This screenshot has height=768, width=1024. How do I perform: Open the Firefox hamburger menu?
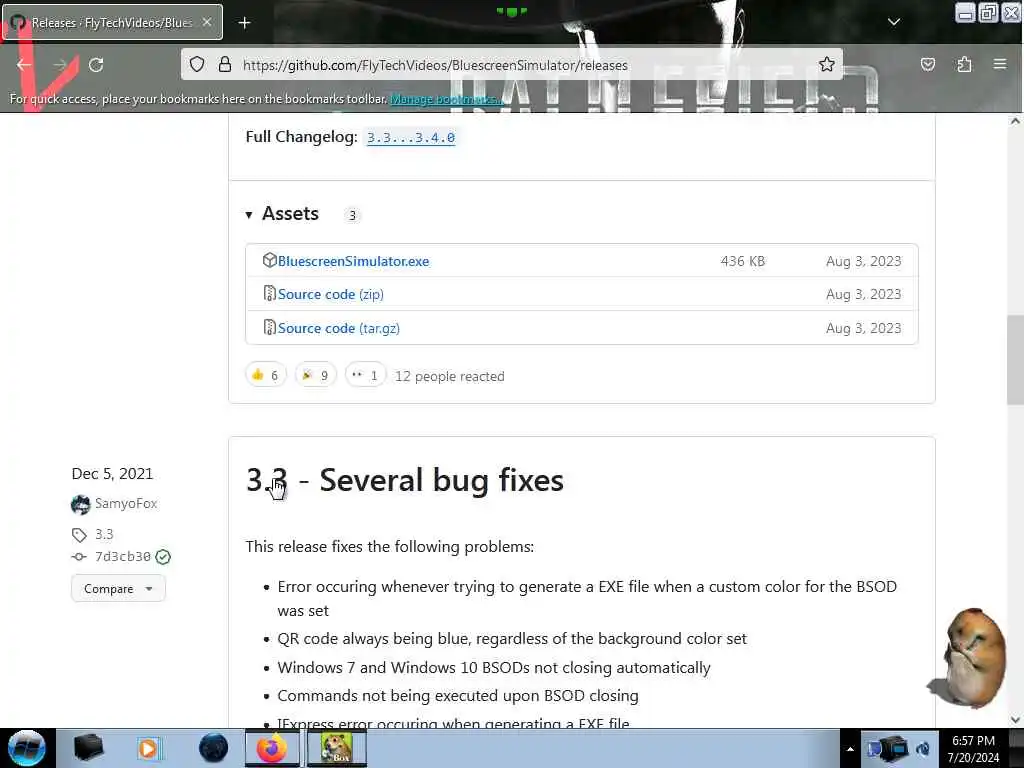(999, 64)
